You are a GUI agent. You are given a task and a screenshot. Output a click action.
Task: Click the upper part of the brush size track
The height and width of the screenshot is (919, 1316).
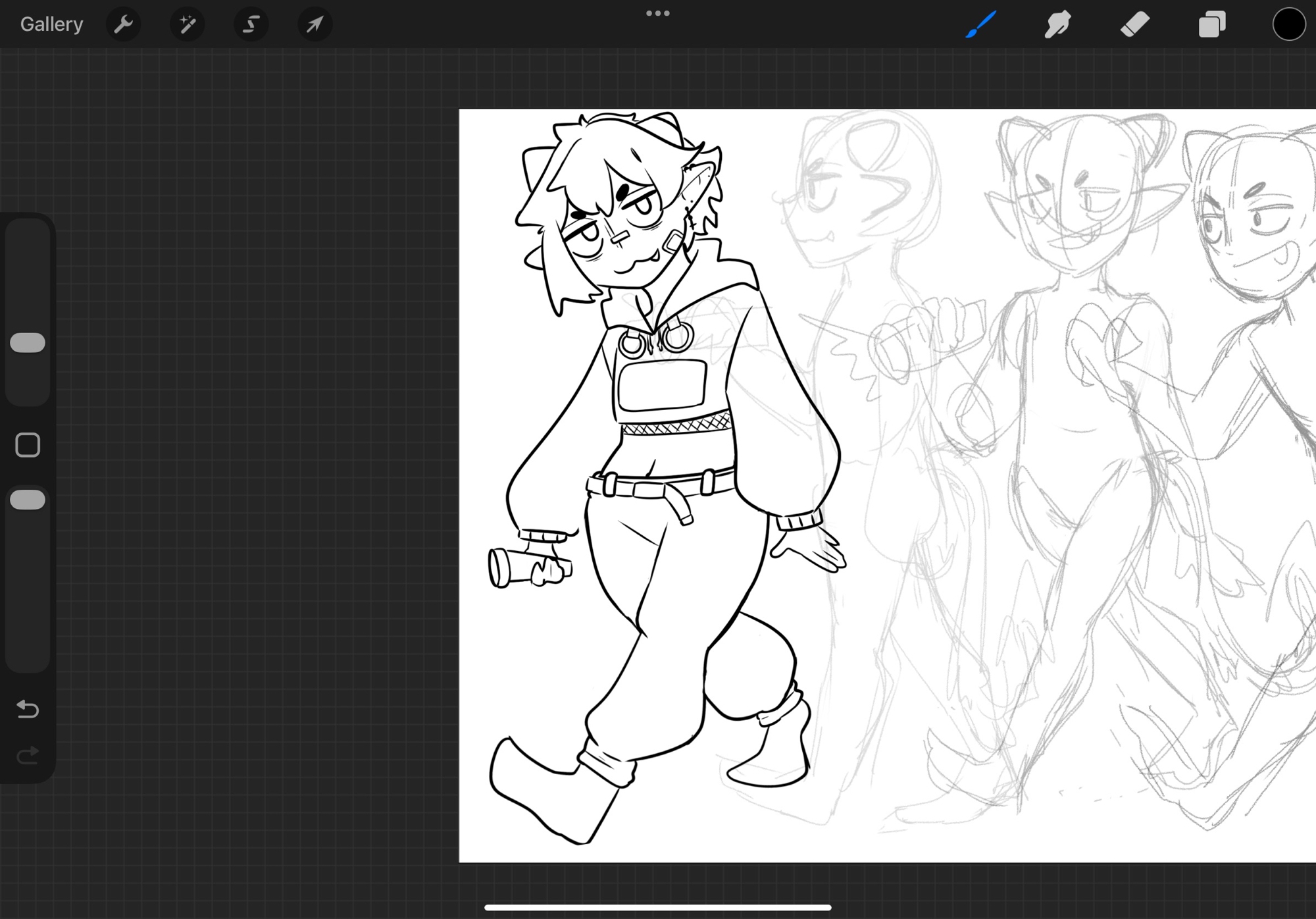coord(28,263)
